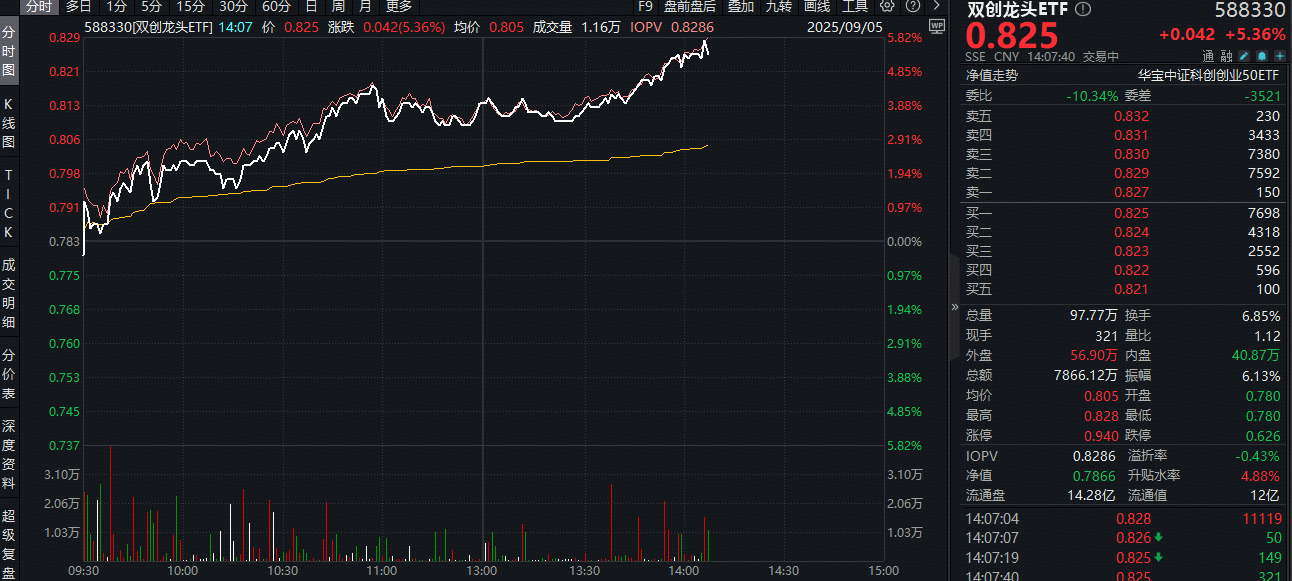Viewport: 1292px width, 581px height.
Task: Toggle 盘前盘后 pre/post-market display
Action: pos(690,6)
